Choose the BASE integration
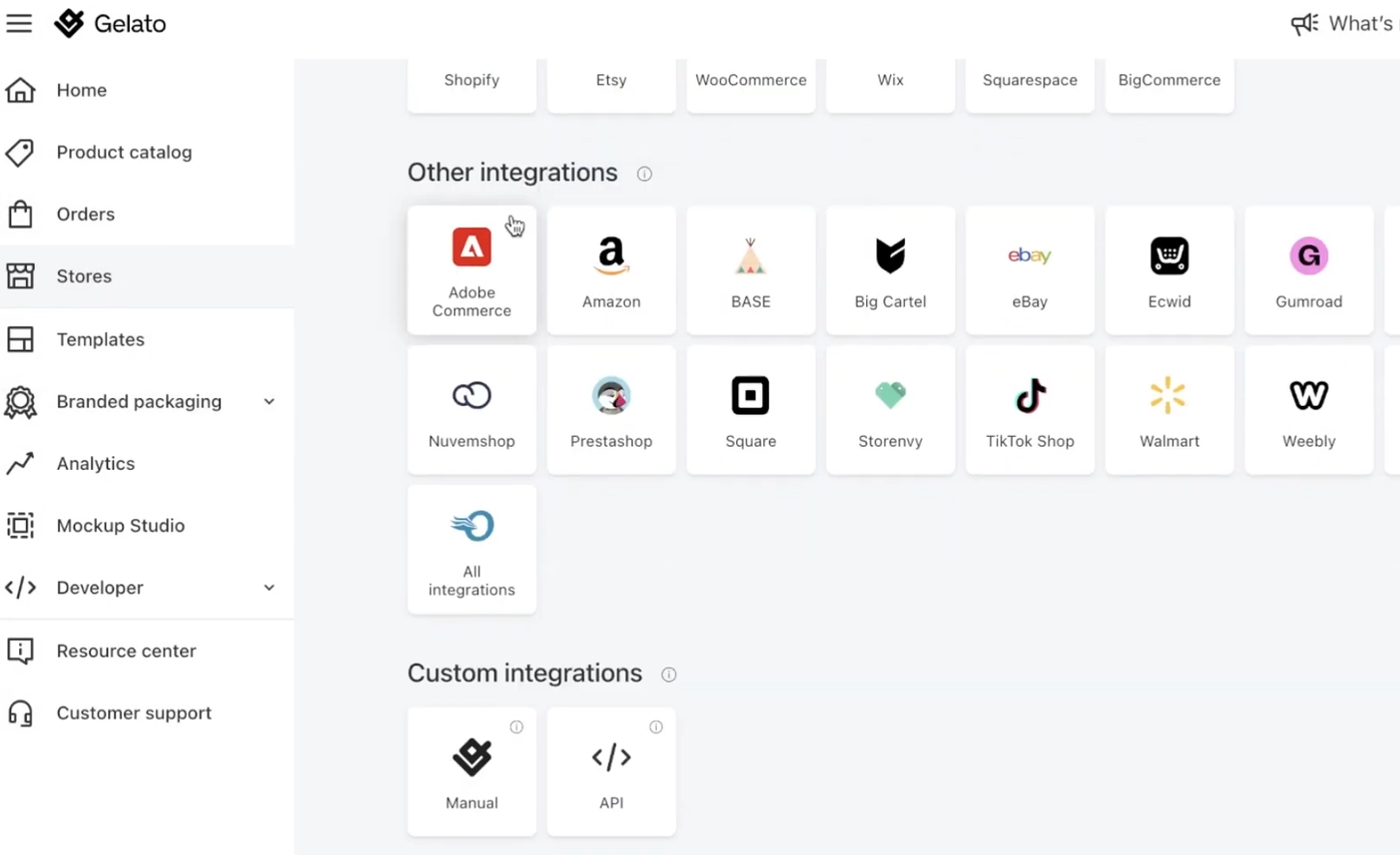Image resolution: width=1400 pixels, height=855 pixels. coord(751,270)
